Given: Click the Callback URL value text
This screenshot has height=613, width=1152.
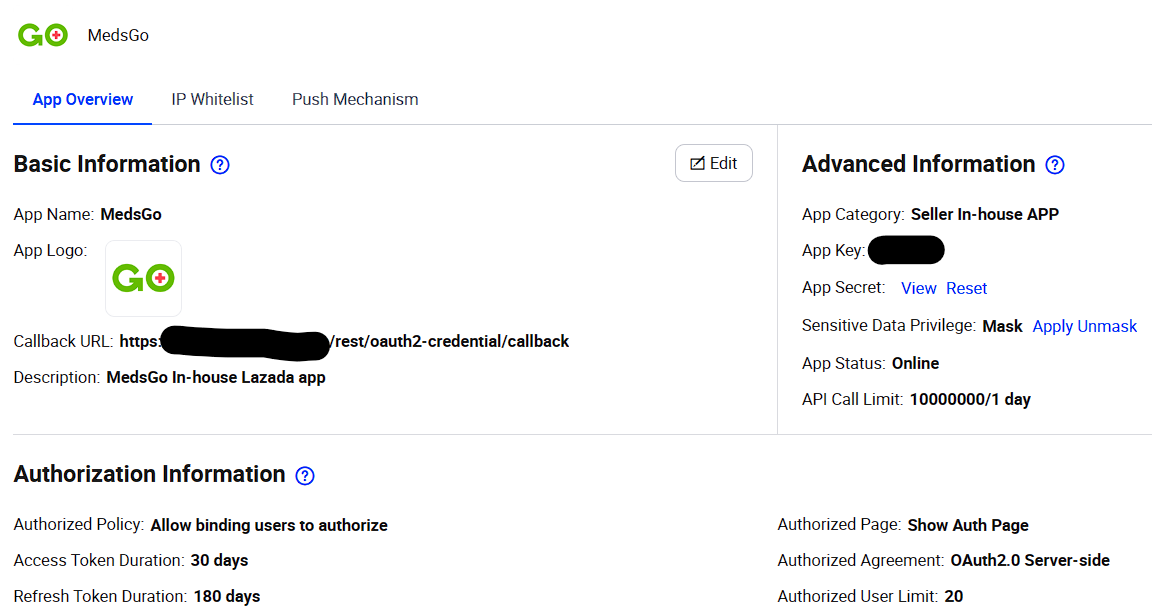Looking at the screenshot, I should tap(344, 342).
